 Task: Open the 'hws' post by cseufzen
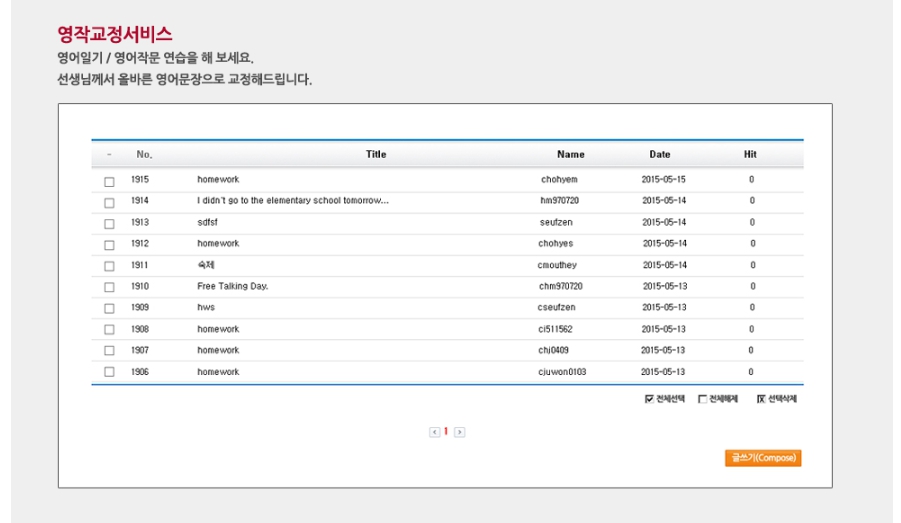point(206,308)
